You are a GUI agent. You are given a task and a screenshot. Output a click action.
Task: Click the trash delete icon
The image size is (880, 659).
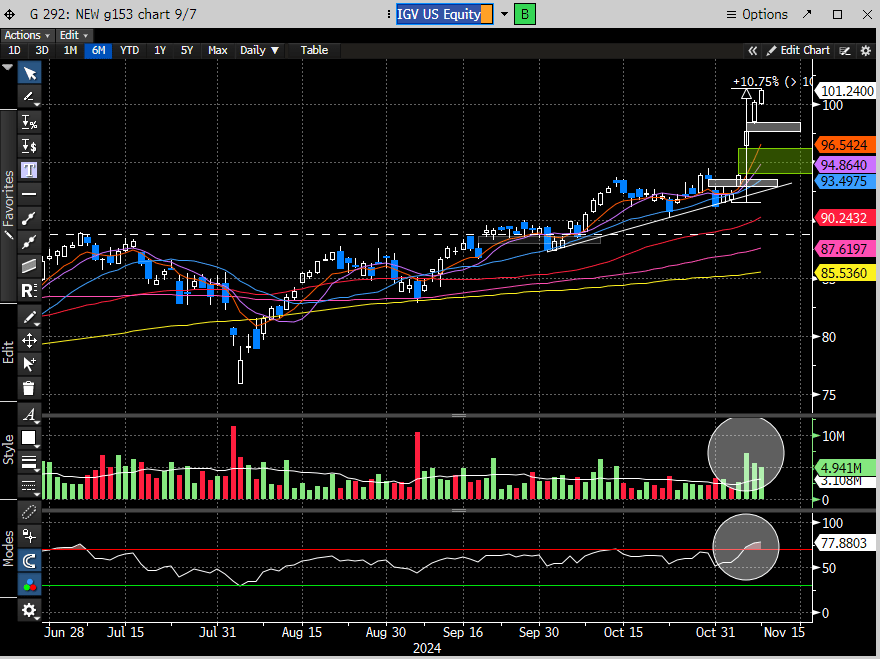pos(29,388)
